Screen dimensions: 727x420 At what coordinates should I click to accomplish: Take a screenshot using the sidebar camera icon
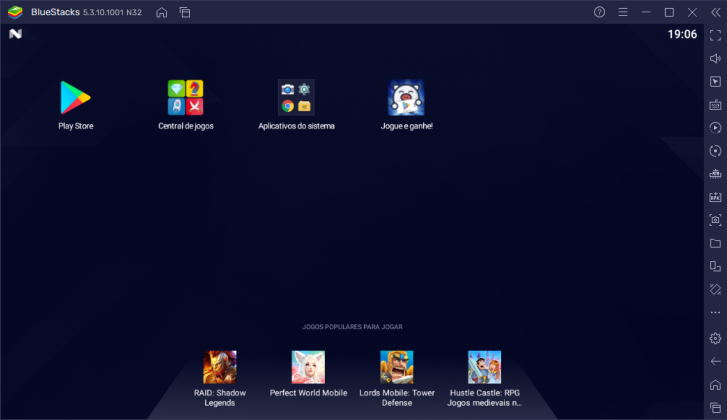pos(715,220)
